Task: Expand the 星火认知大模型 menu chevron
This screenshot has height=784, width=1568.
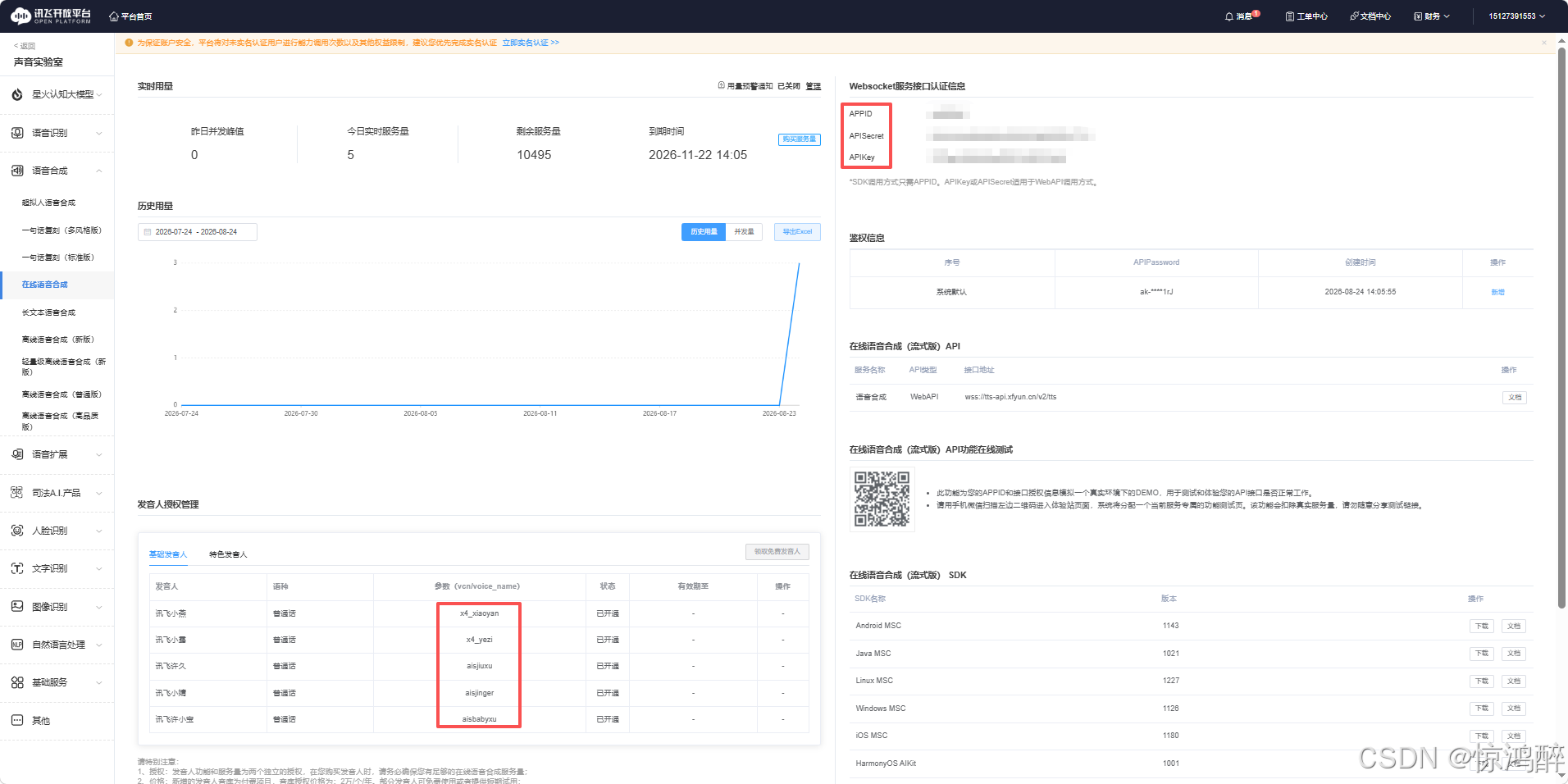Action: [x=99, y=95]
